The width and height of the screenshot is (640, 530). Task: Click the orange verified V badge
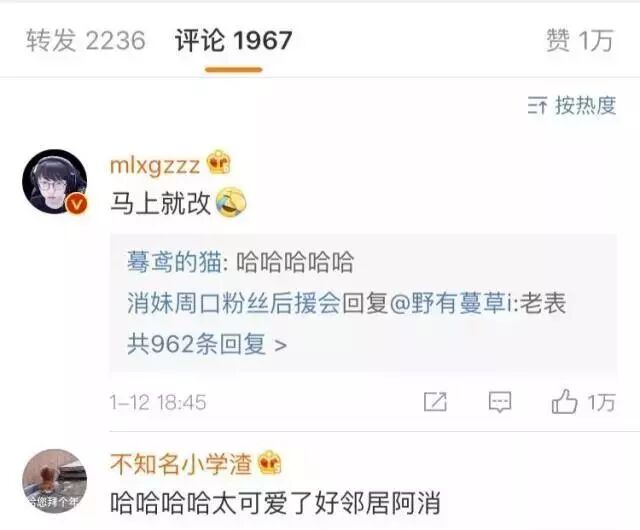[x=77, y=204]
